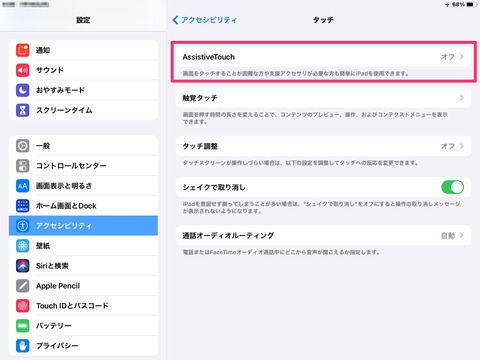The width and height of the screenshot is (480, 360).
Task: Open Touch IDとパスコード settings
Action: (83, 306)
